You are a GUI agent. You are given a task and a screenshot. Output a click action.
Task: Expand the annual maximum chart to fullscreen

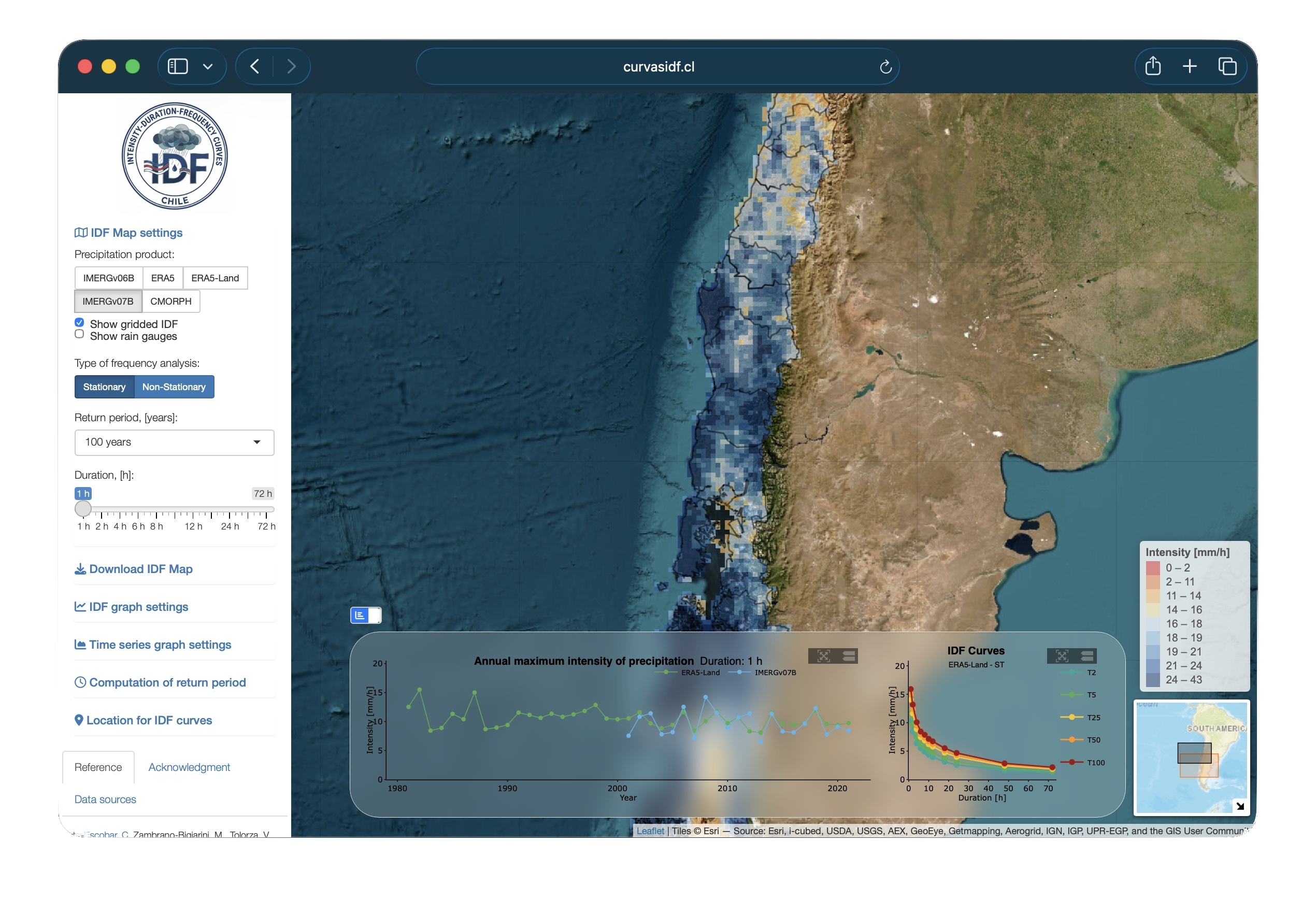tap(823, 655)
